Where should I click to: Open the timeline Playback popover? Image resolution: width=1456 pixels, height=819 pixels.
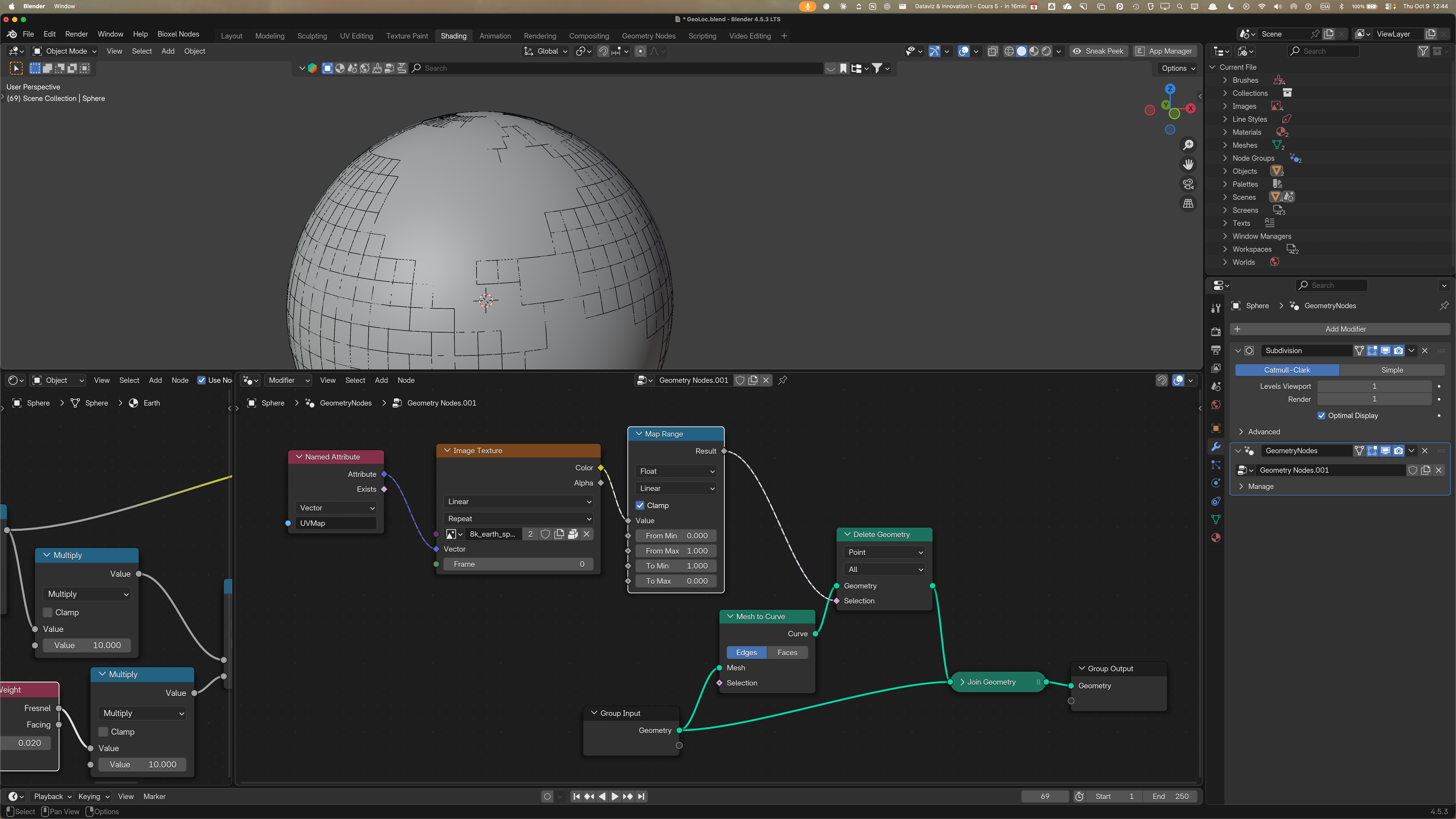tap(53, 796)
